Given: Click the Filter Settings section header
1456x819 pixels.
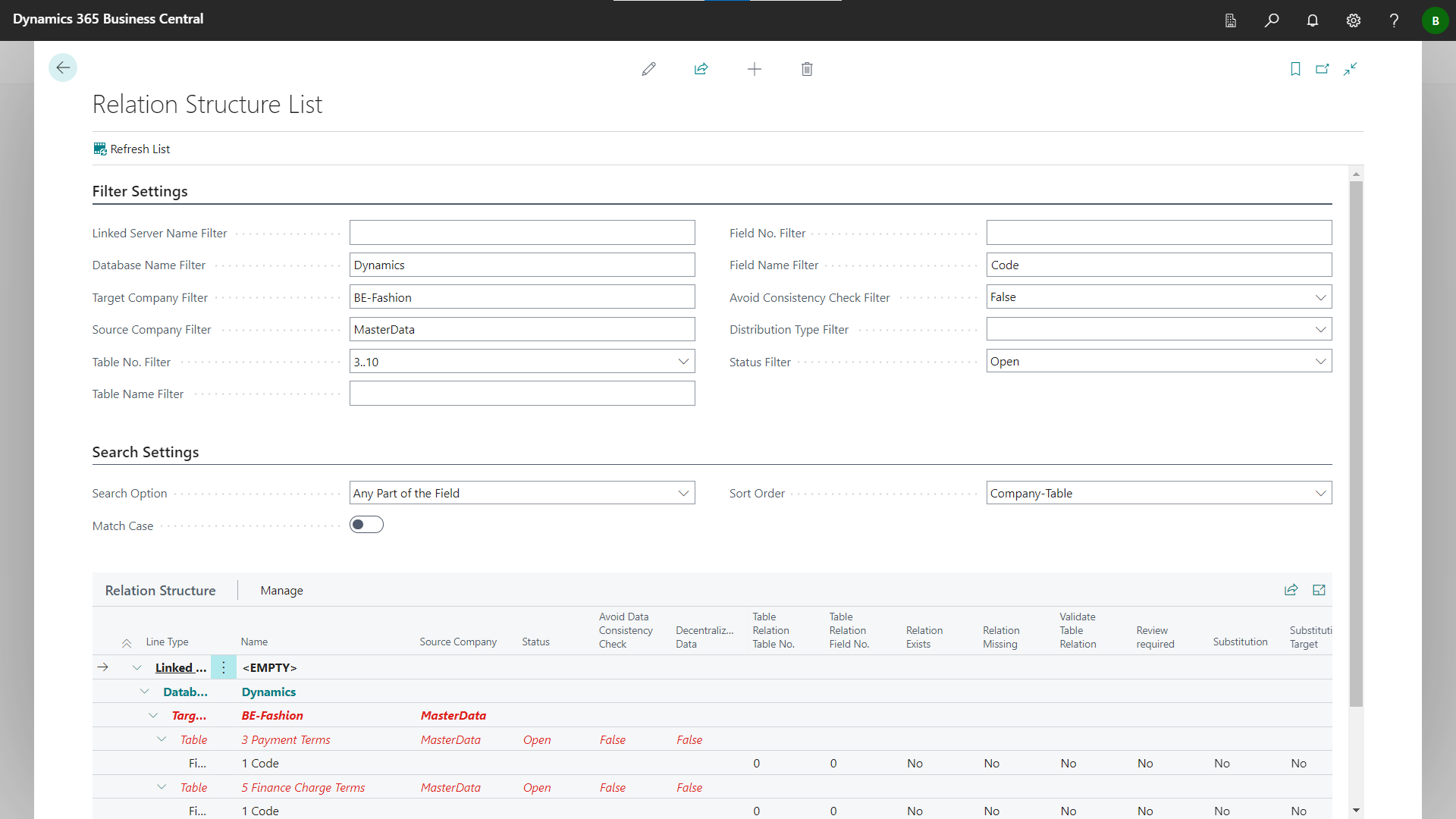Looking at the screenshot, I should pyautogui.click(x=140, y=191).
